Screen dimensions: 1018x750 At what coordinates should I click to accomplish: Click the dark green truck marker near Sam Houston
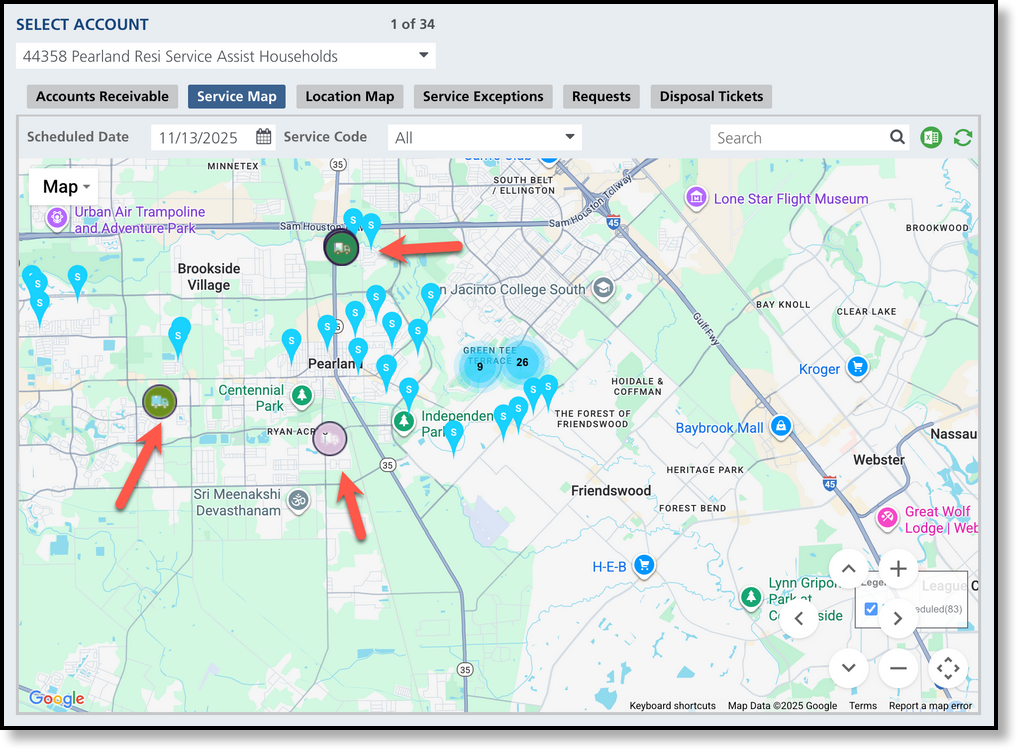click(341, 247)
